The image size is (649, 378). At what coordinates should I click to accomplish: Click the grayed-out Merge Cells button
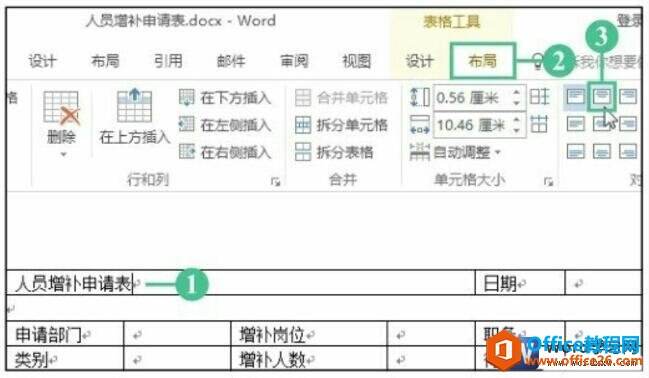point(341,98)
